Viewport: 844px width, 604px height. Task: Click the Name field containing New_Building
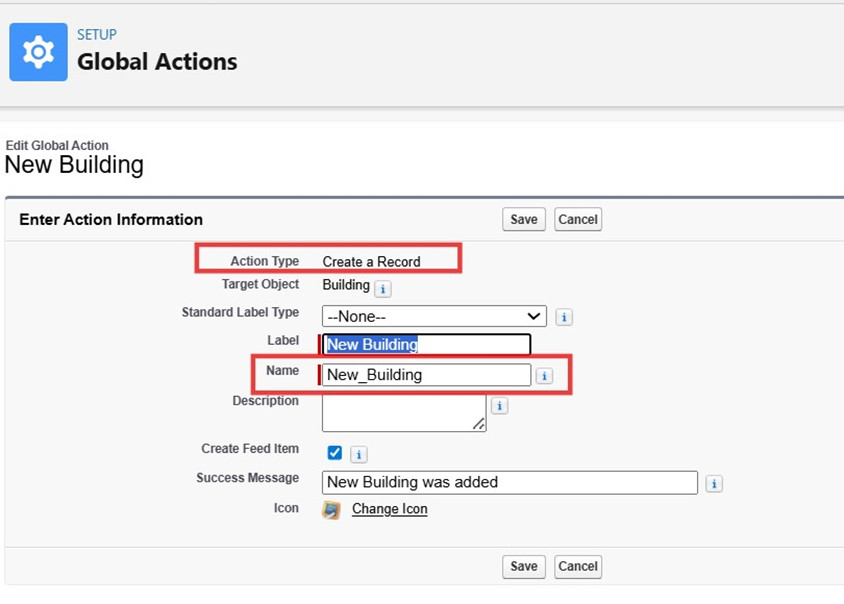click(427, 375)
